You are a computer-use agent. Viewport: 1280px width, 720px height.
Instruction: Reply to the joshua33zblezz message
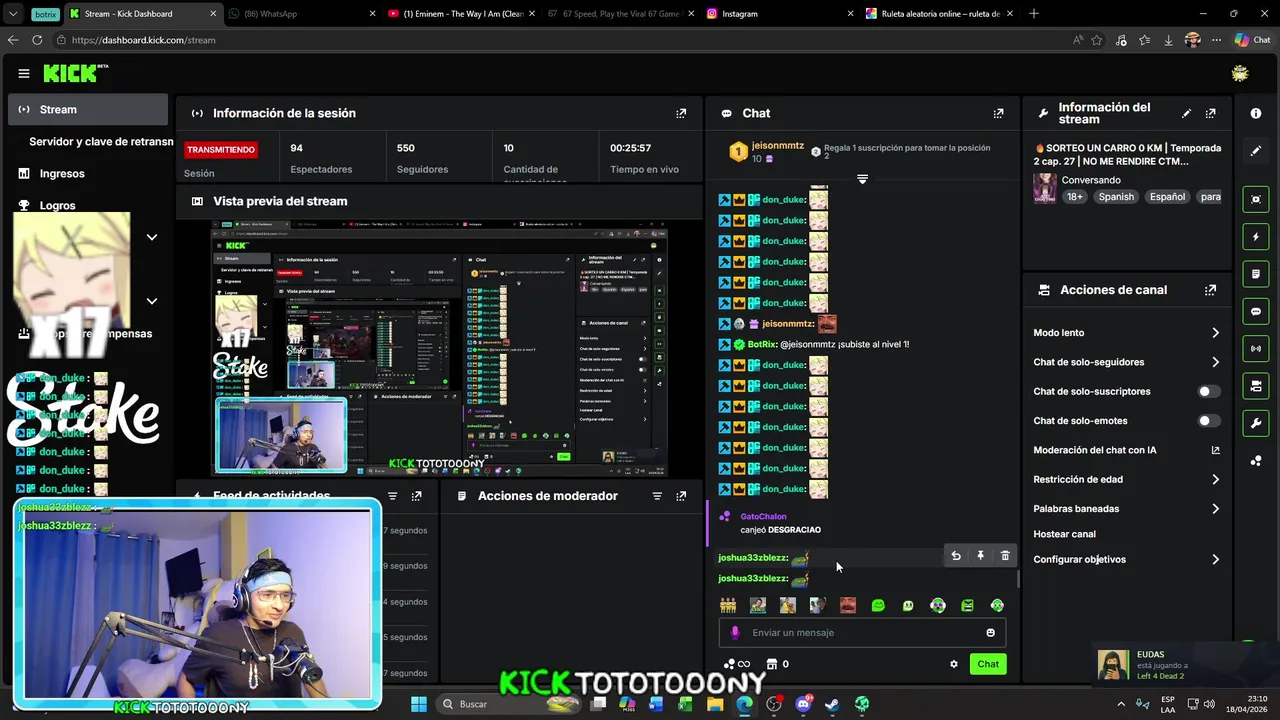956,556
